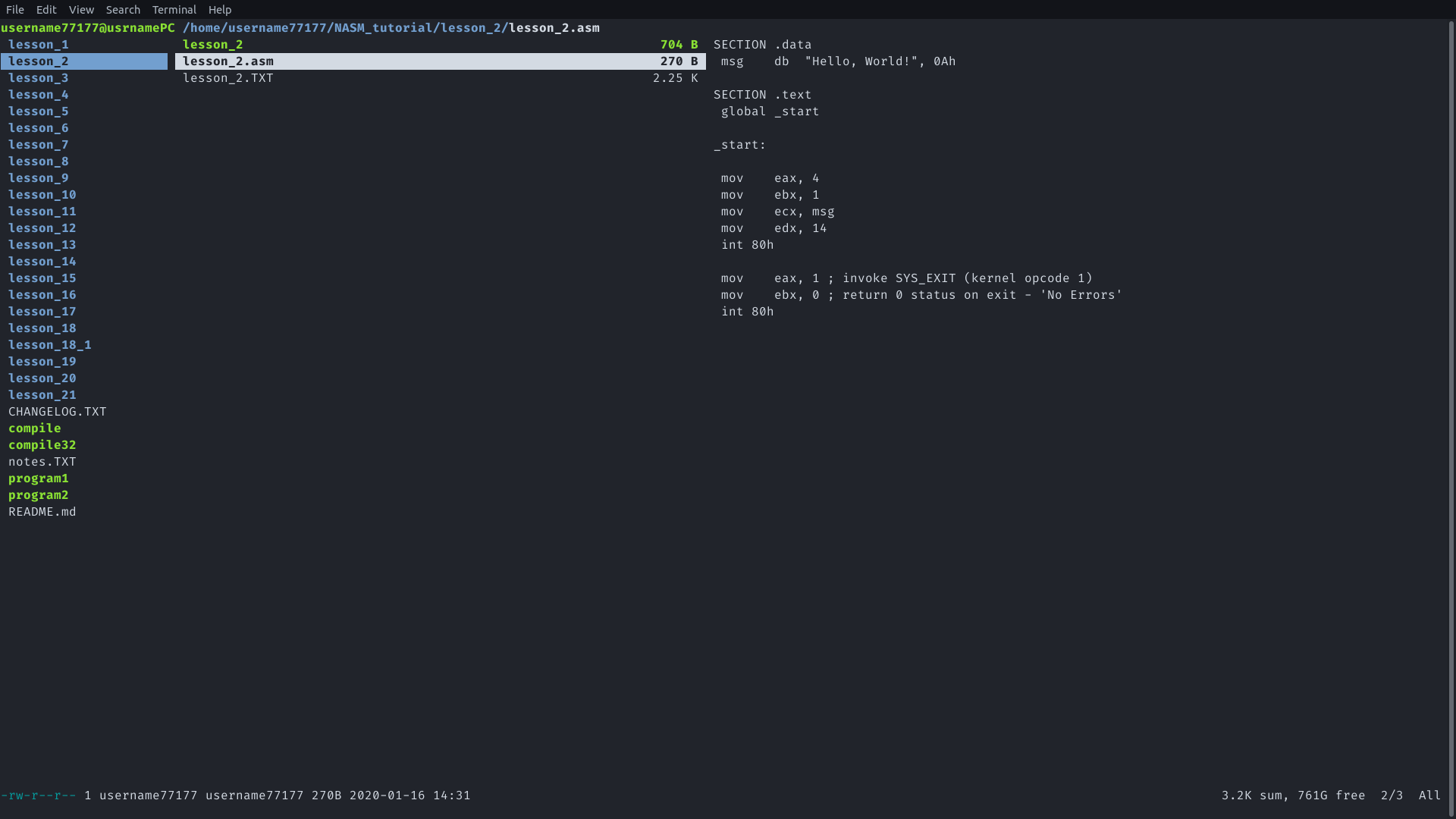The width and height of the screenshot is (1456, 819).
Task: Select the lesson_11 directory
Action: [x=42, y=212]
